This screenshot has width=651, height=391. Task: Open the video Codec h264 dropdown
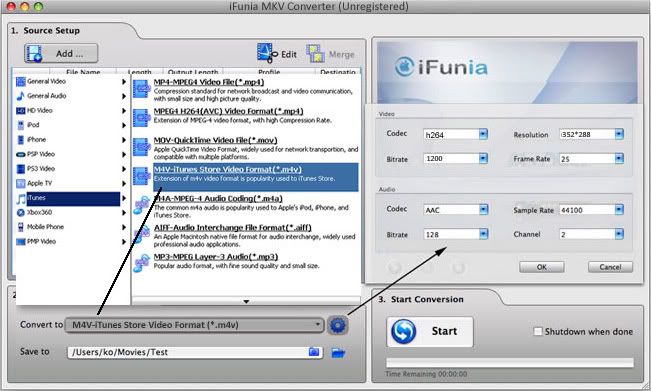[483, 134]
